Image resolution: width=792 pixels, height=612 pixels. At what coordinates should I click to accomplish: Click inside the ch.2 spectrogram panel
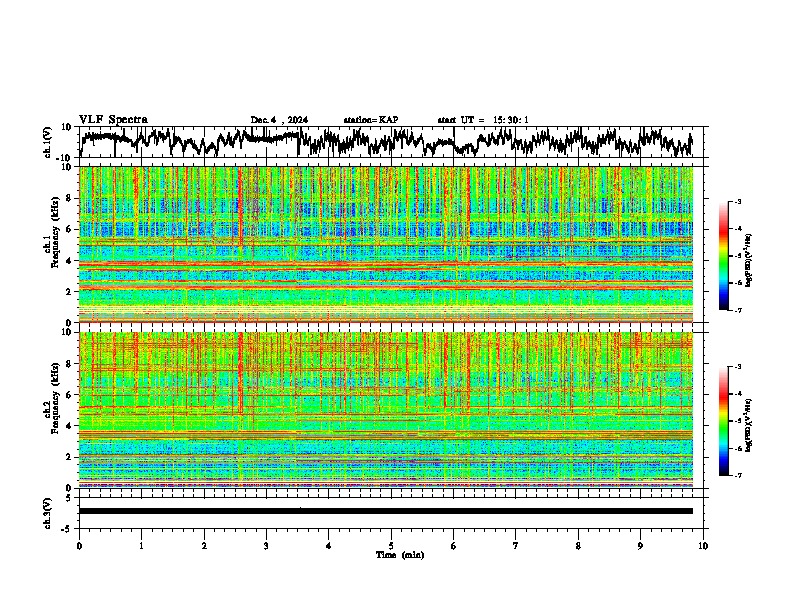coord(386,410)
